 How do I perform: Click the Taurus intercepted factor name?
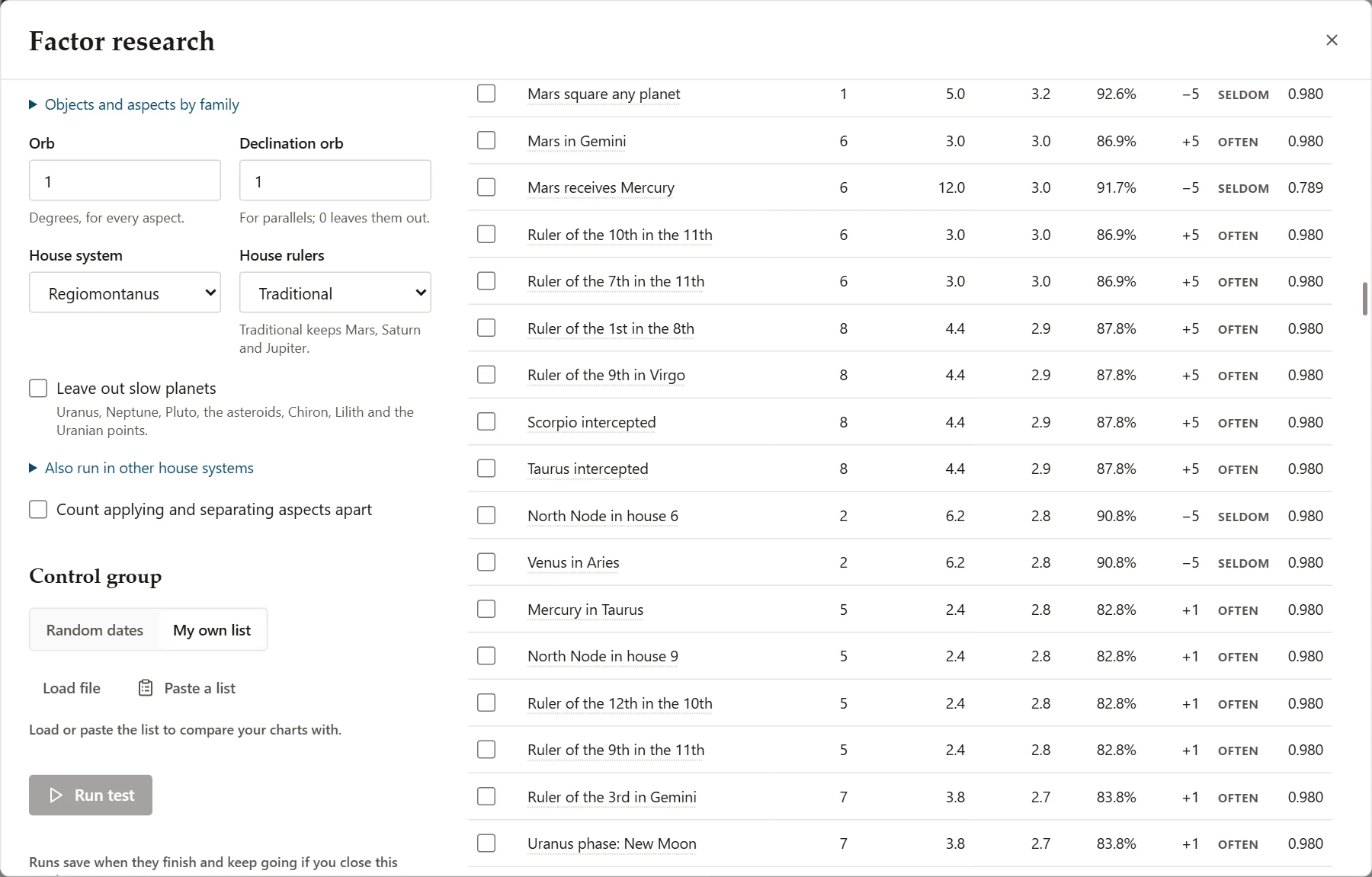point(588,469)
